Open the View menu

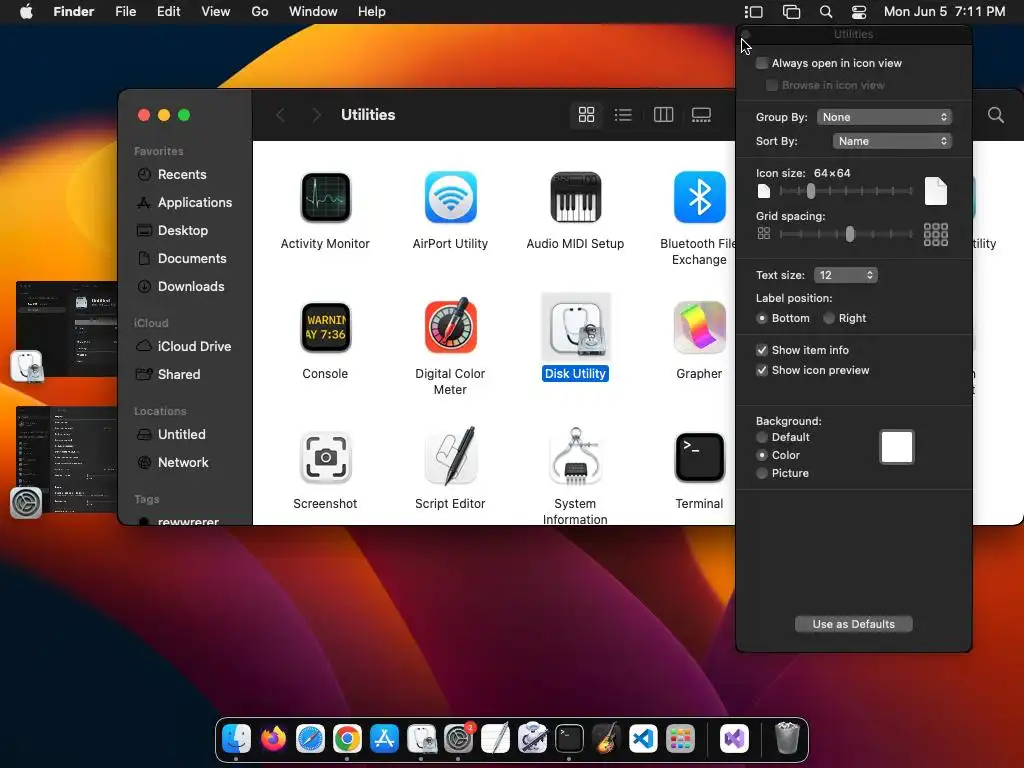click(216, 12)
